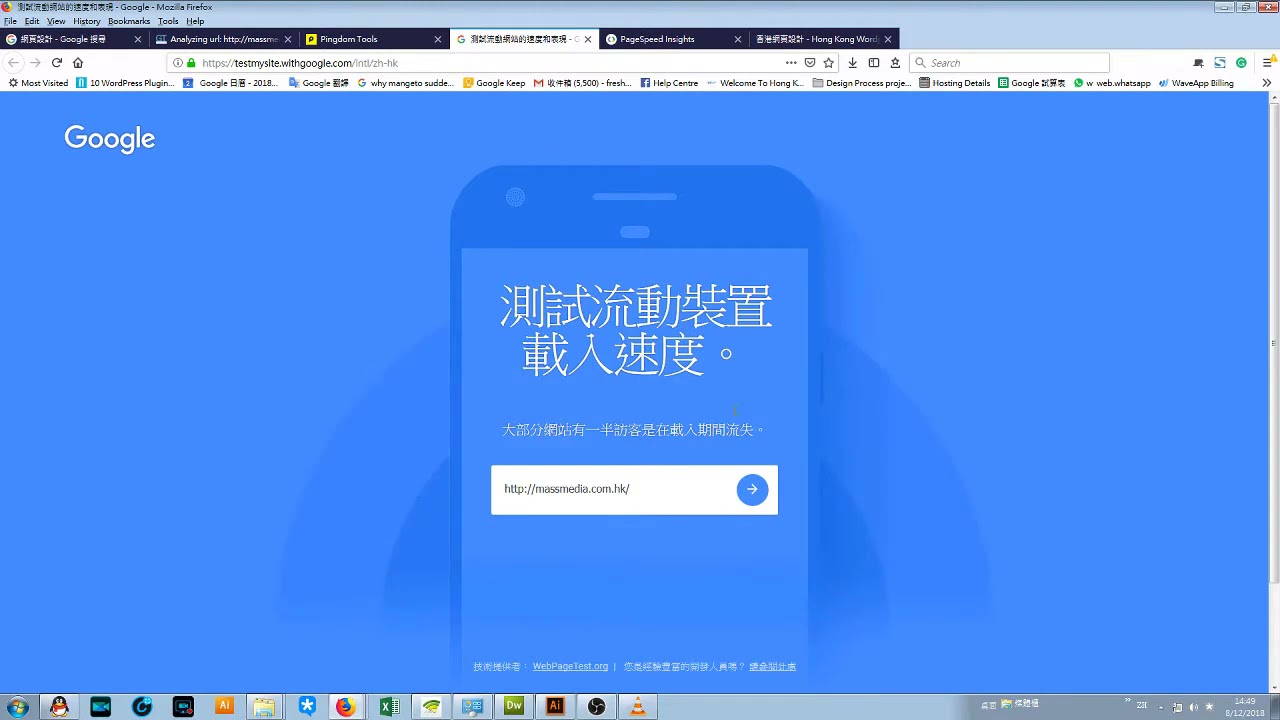Switch to the Pingdom Tools tab
Image resolution: width=1280 pixels, height=720 pixels.
click(375, 39)
